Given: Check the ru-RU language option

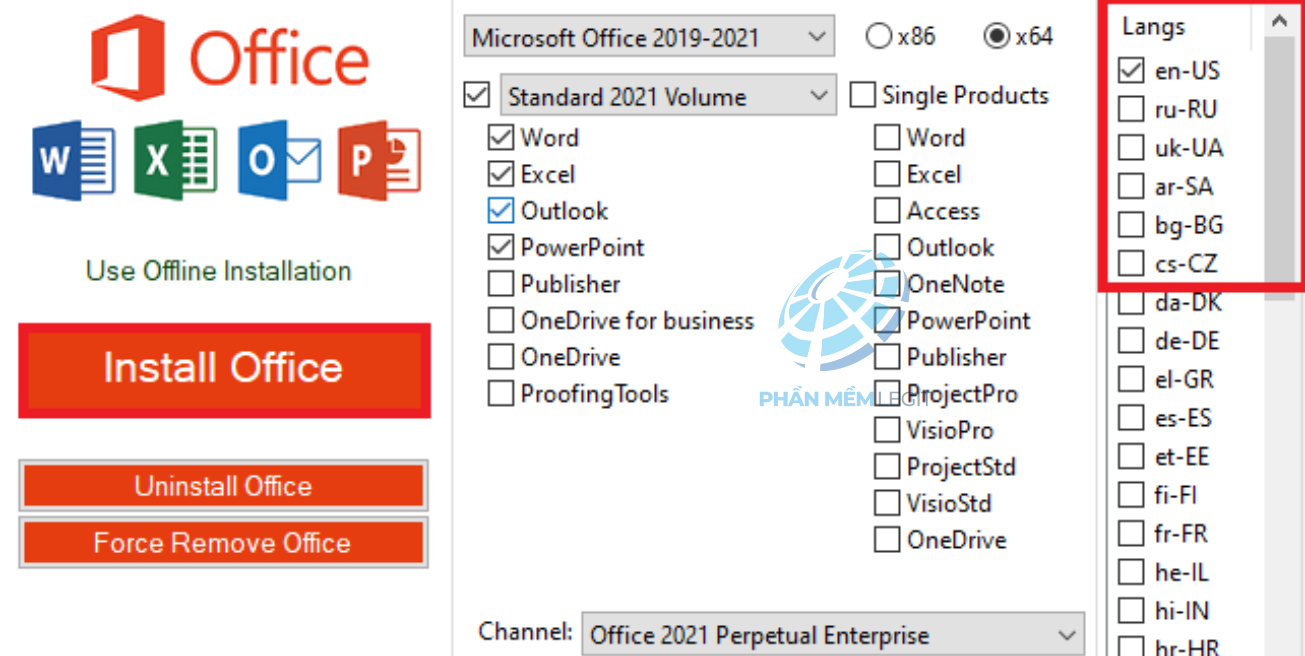Looking at the screenshot, I should point(1130,109).
